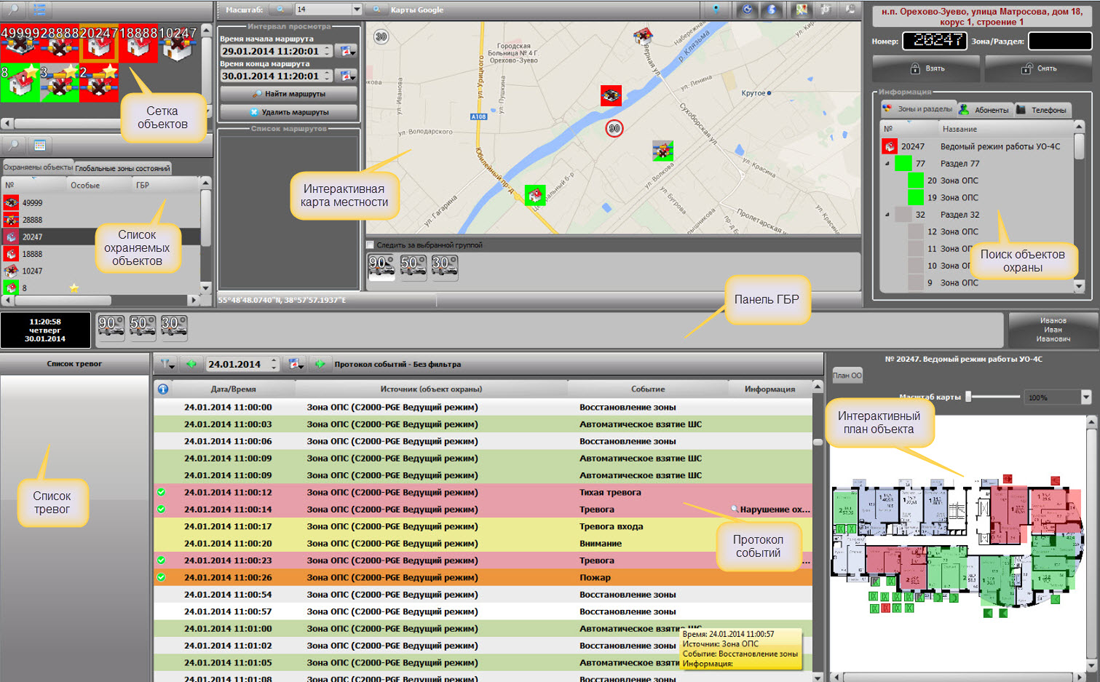Click the filter icon in the event protocol toolbar
1100x682 pixels.
pyautogui.click(x=167, y=365)
